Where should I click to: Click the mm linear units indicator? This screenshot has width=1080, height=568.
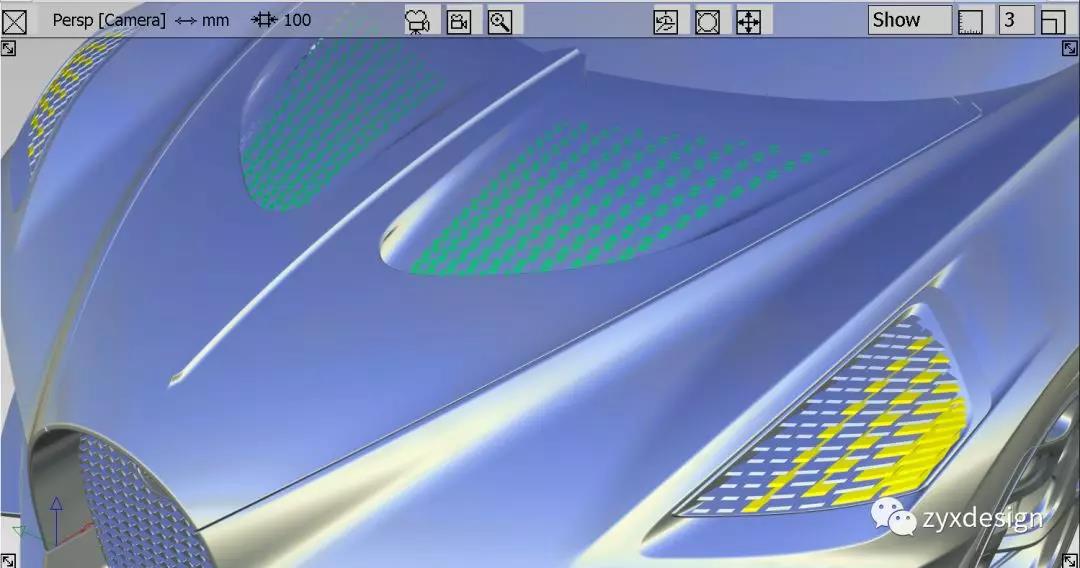202,21
